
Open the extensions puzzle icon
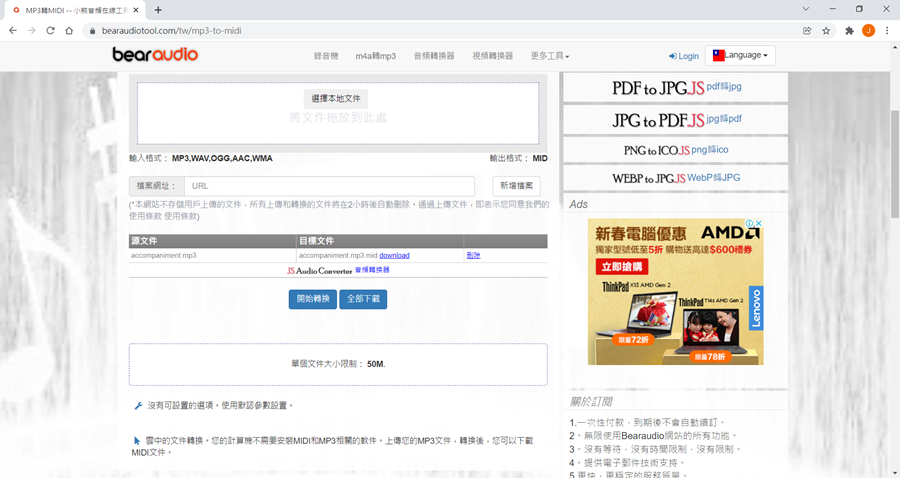tap(849, 30)
